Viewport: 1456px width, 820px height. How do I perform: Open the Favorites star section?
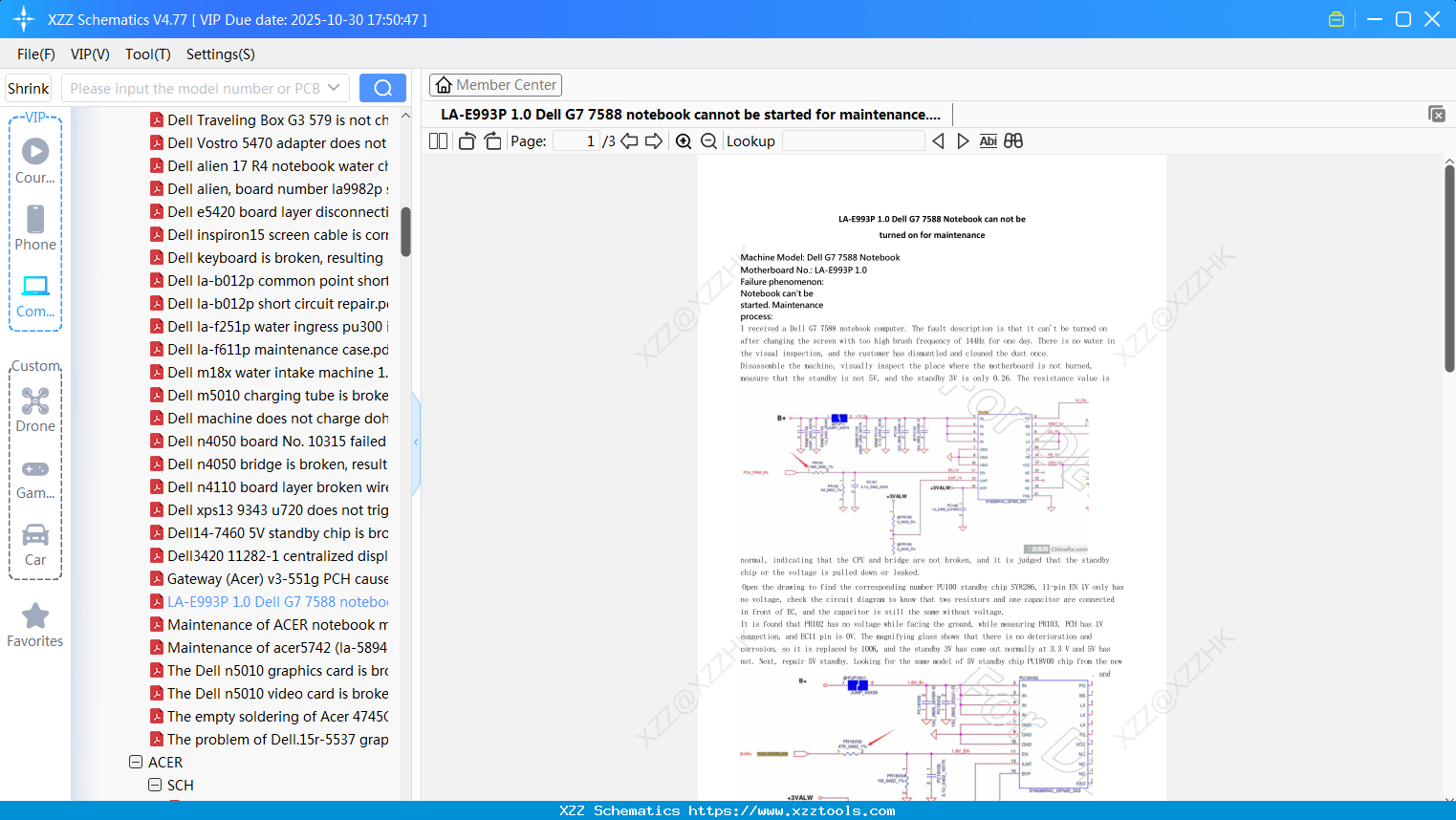point(35,625)
